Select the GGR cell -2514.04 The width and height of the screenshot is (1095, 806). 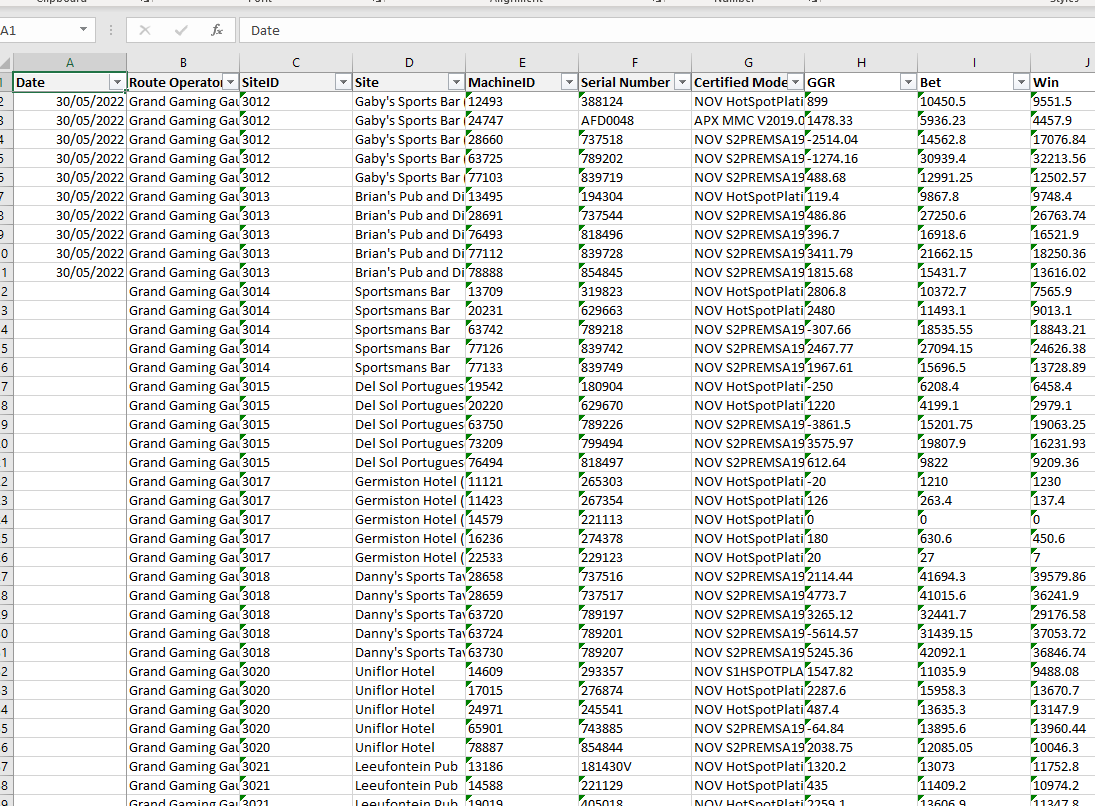tap(861, 140)
